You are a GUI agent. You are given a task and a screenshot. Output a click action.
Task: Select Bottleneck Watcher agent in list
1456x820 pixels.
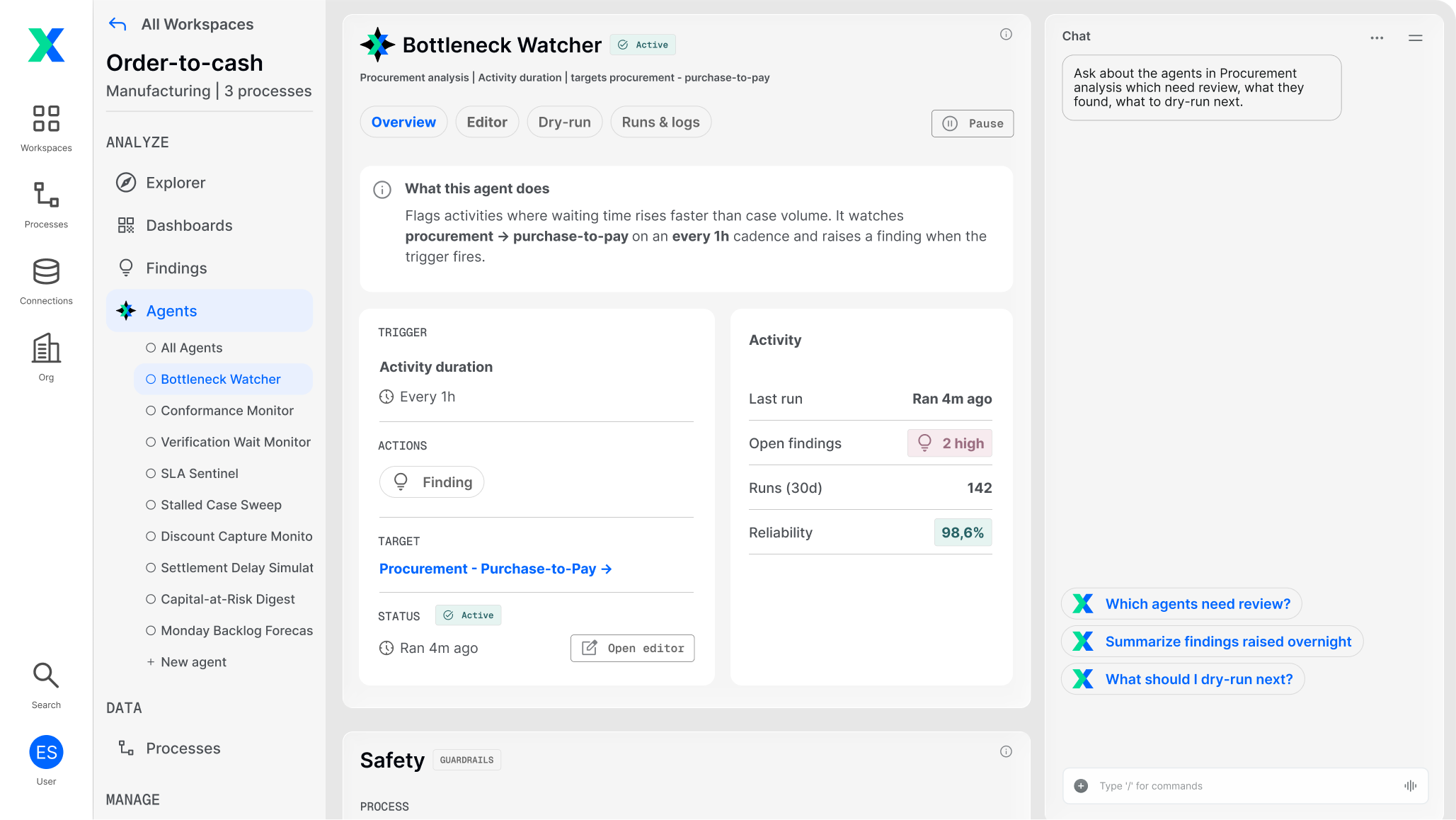(224, 379)
